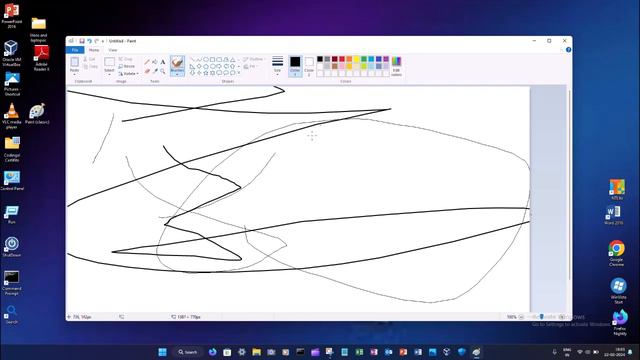Screen dimensions: 640x360
Task: Click the VLC media player desktop icon
Action: pos(12,116)
